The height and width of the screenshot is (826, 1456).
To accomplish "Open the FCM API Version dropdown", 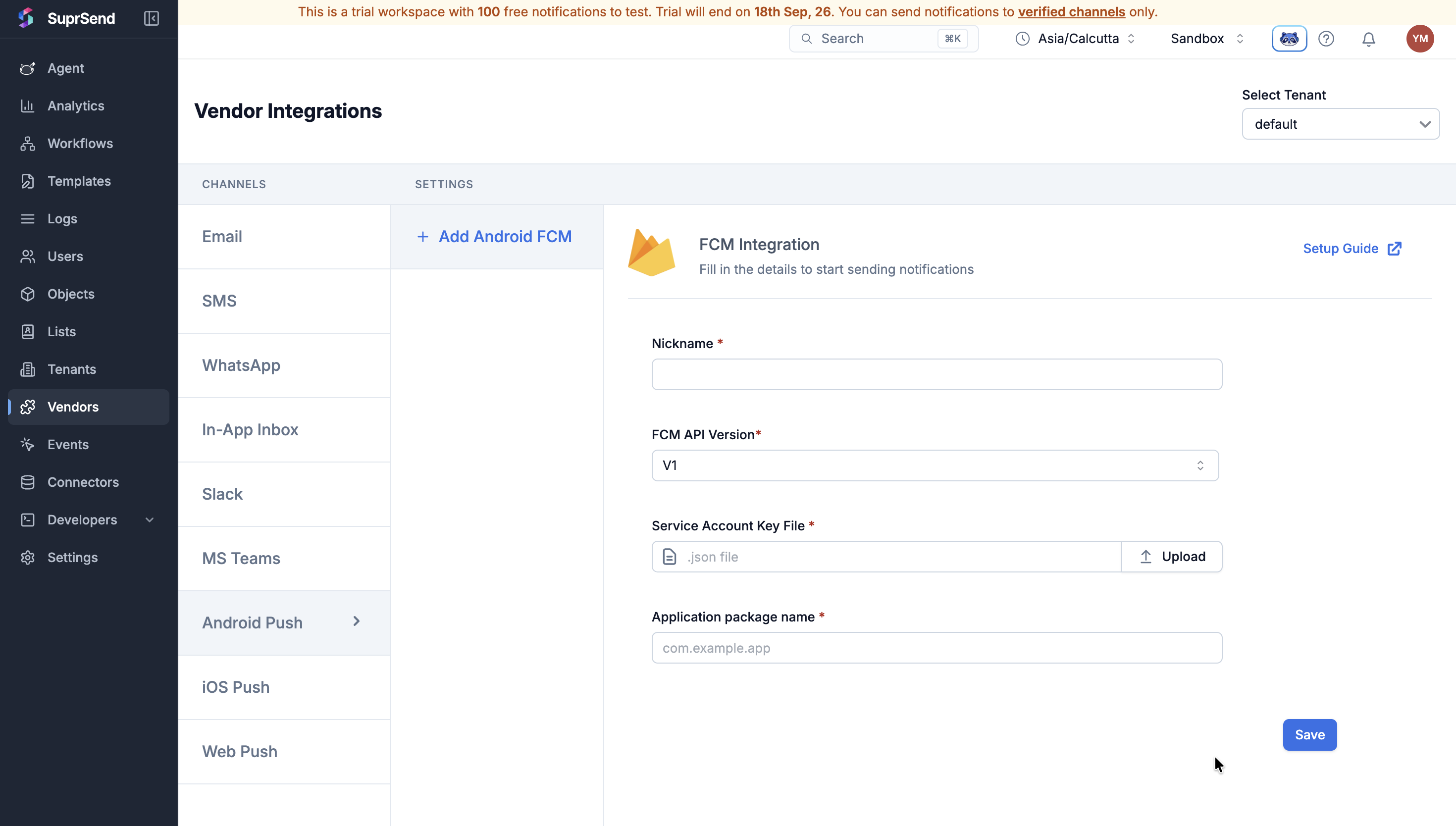I will click(935, 465).
